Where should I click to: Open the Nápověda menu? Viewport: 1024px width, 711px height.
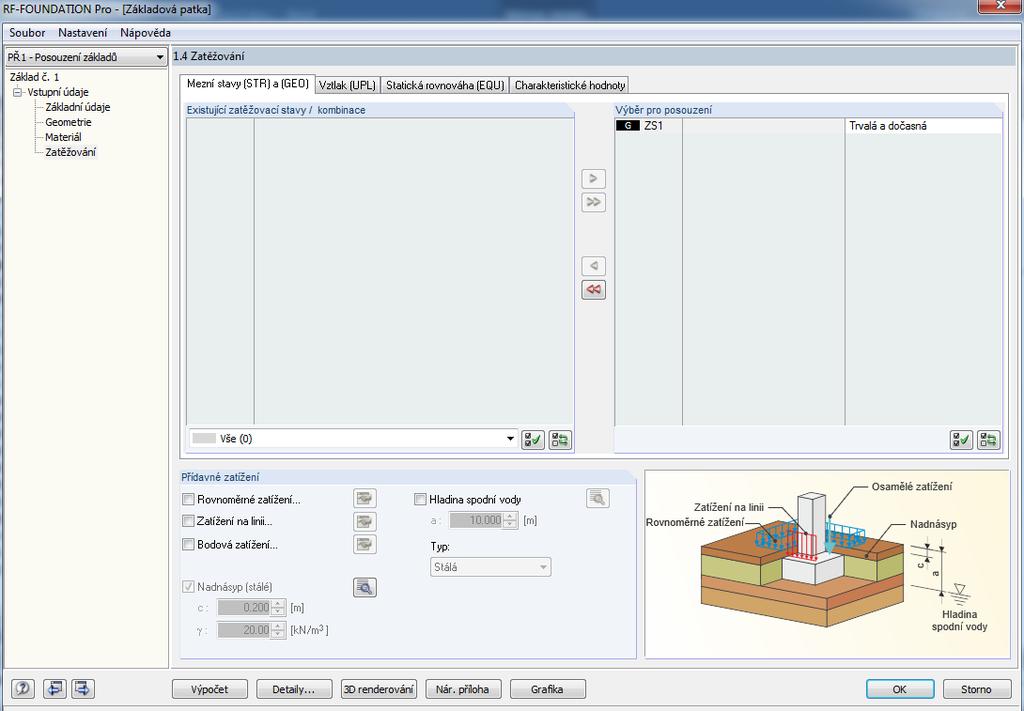tap(146, 33)
